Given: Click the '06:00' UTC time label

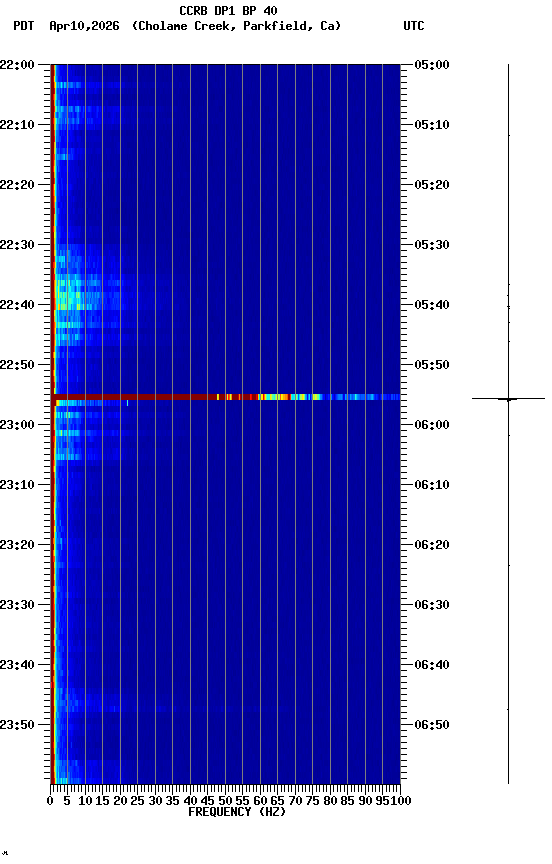Looking at the screenshot, I should click(x=432, y=425).
